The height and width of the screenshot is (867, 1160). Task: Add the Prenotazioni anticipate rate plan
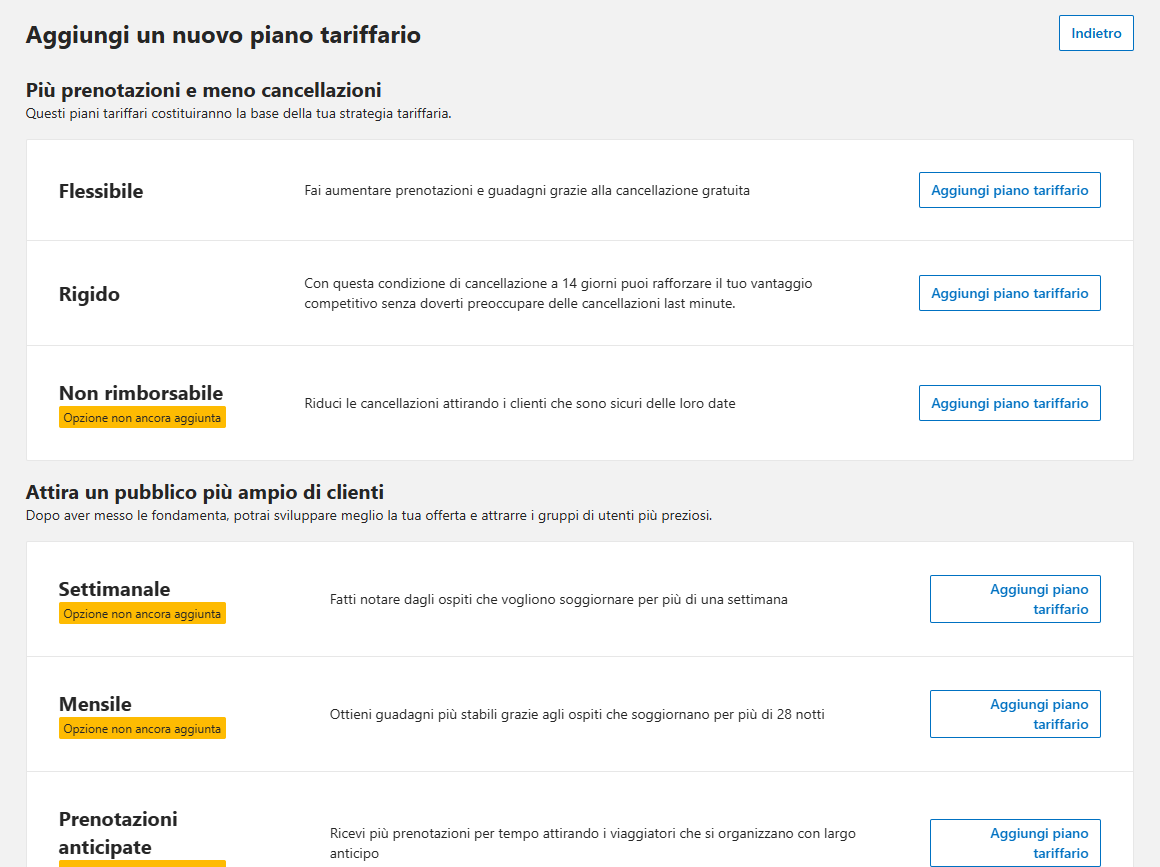pos(1015,843)
